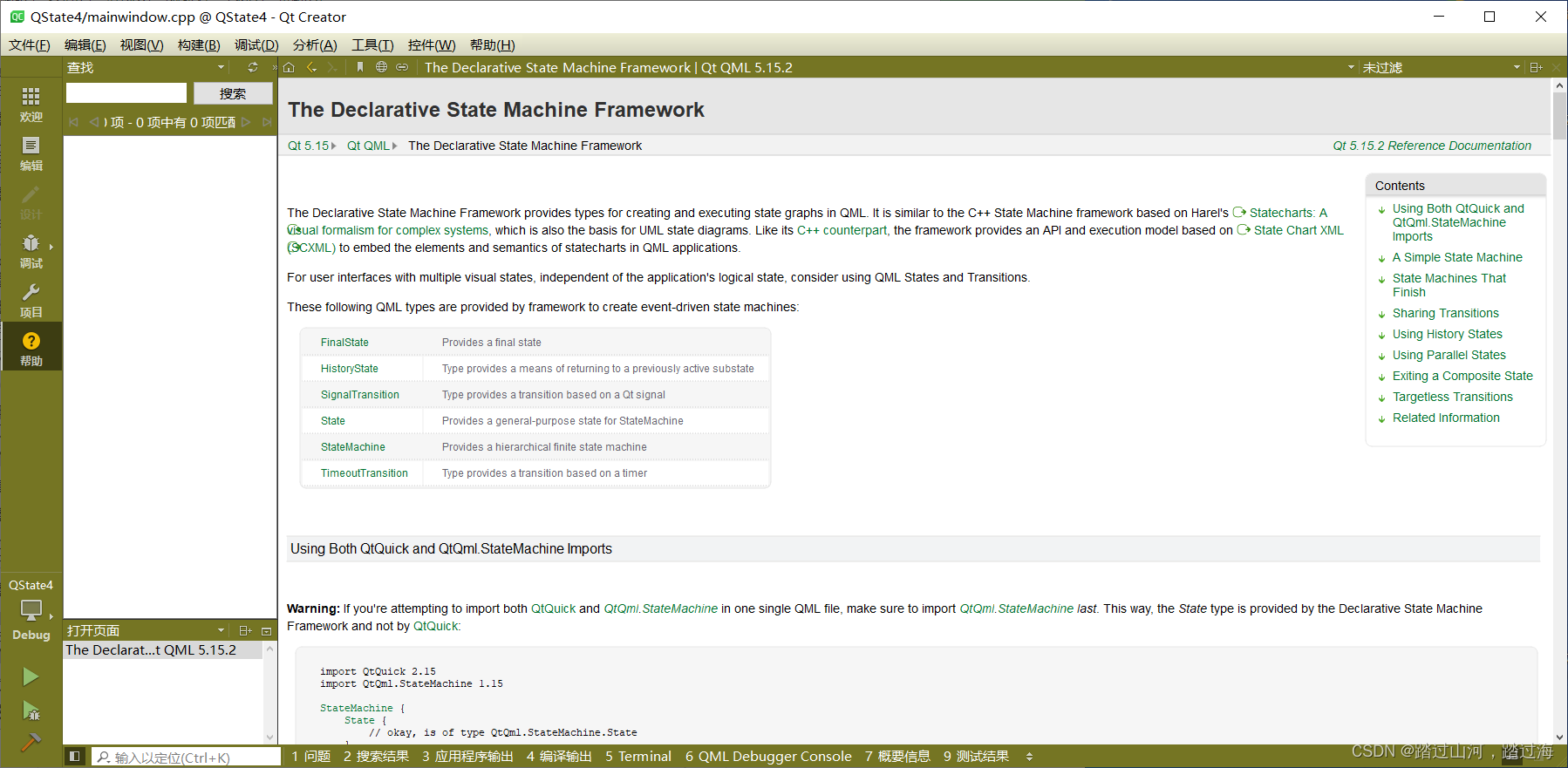Screen dimensions: 1568x768
Task: Run the project with green play button
Action: [x=31, y=676]
